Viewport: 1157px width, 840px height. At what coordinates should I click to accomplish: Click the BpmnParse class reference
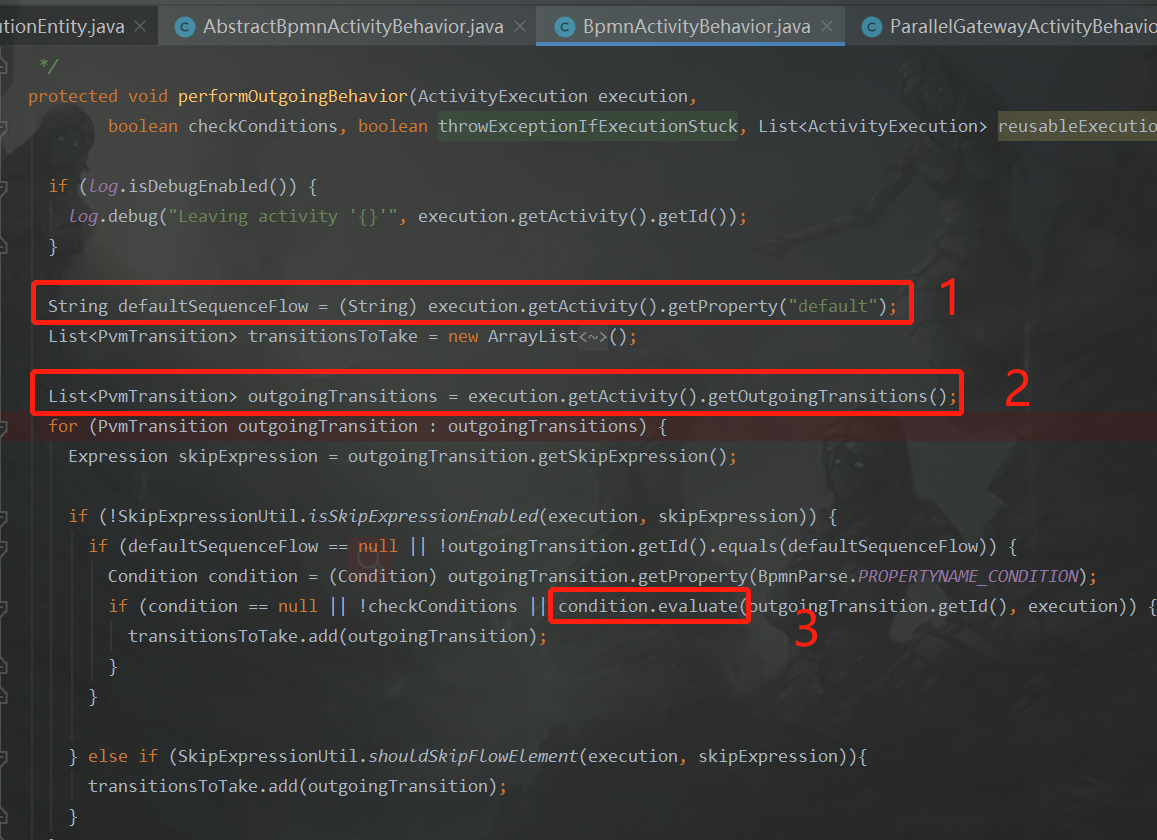(803, 576)
